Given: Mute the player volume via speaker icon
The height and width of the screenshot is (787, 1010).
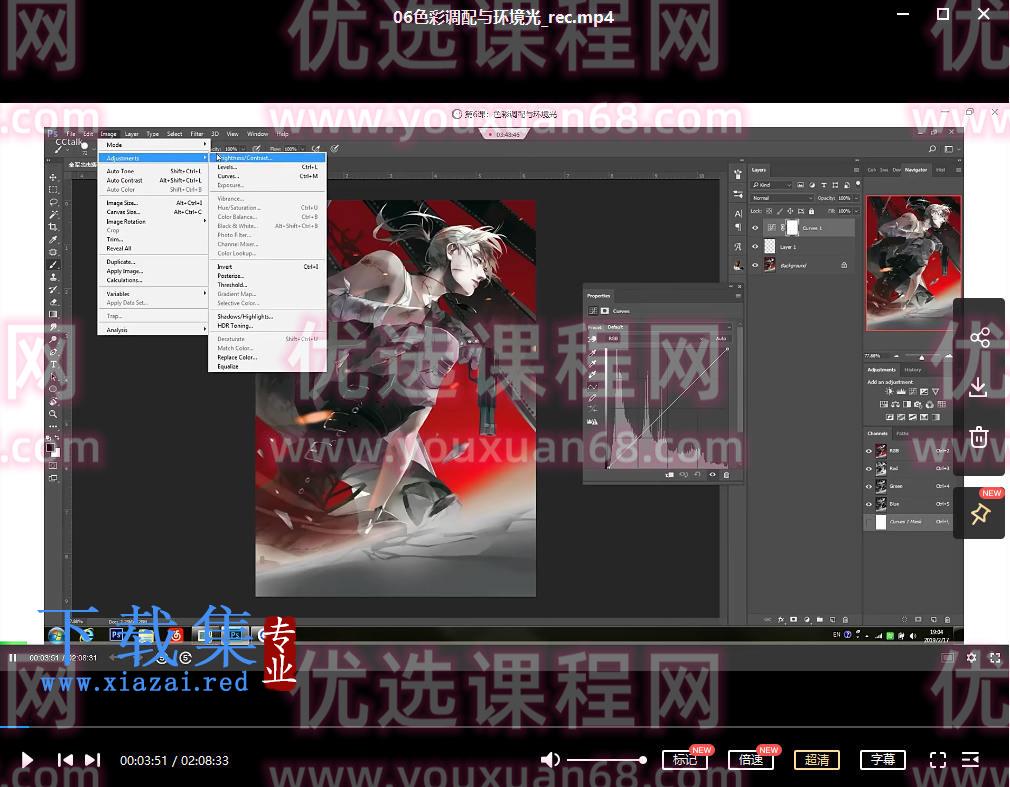Looking at the screenshot, I should (x=549, y=760).
